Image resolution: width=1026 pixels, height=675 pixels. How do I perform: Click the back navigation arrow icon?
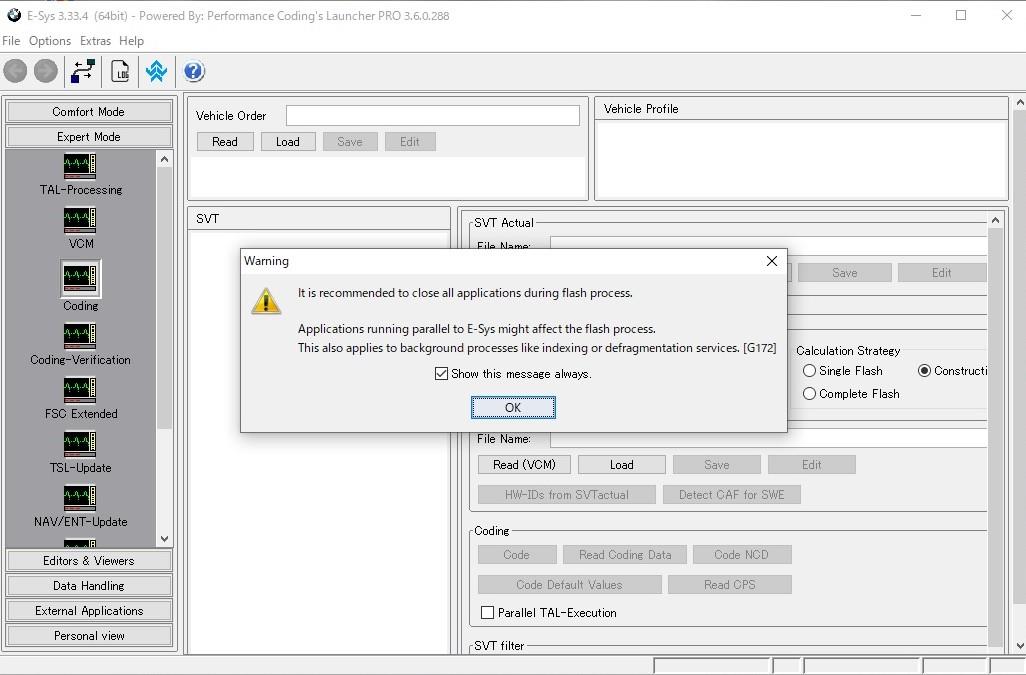tap(16, 71)
